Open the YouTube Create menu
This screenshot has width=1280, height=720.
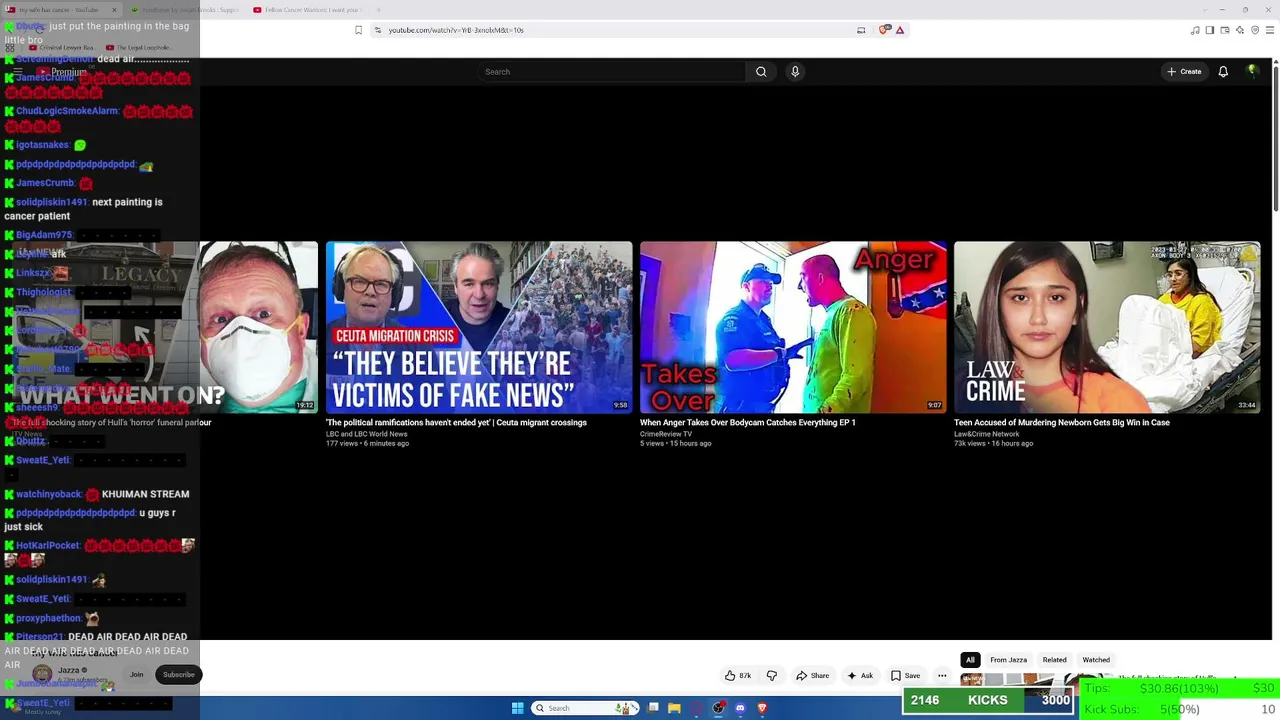pos(1184,72)
